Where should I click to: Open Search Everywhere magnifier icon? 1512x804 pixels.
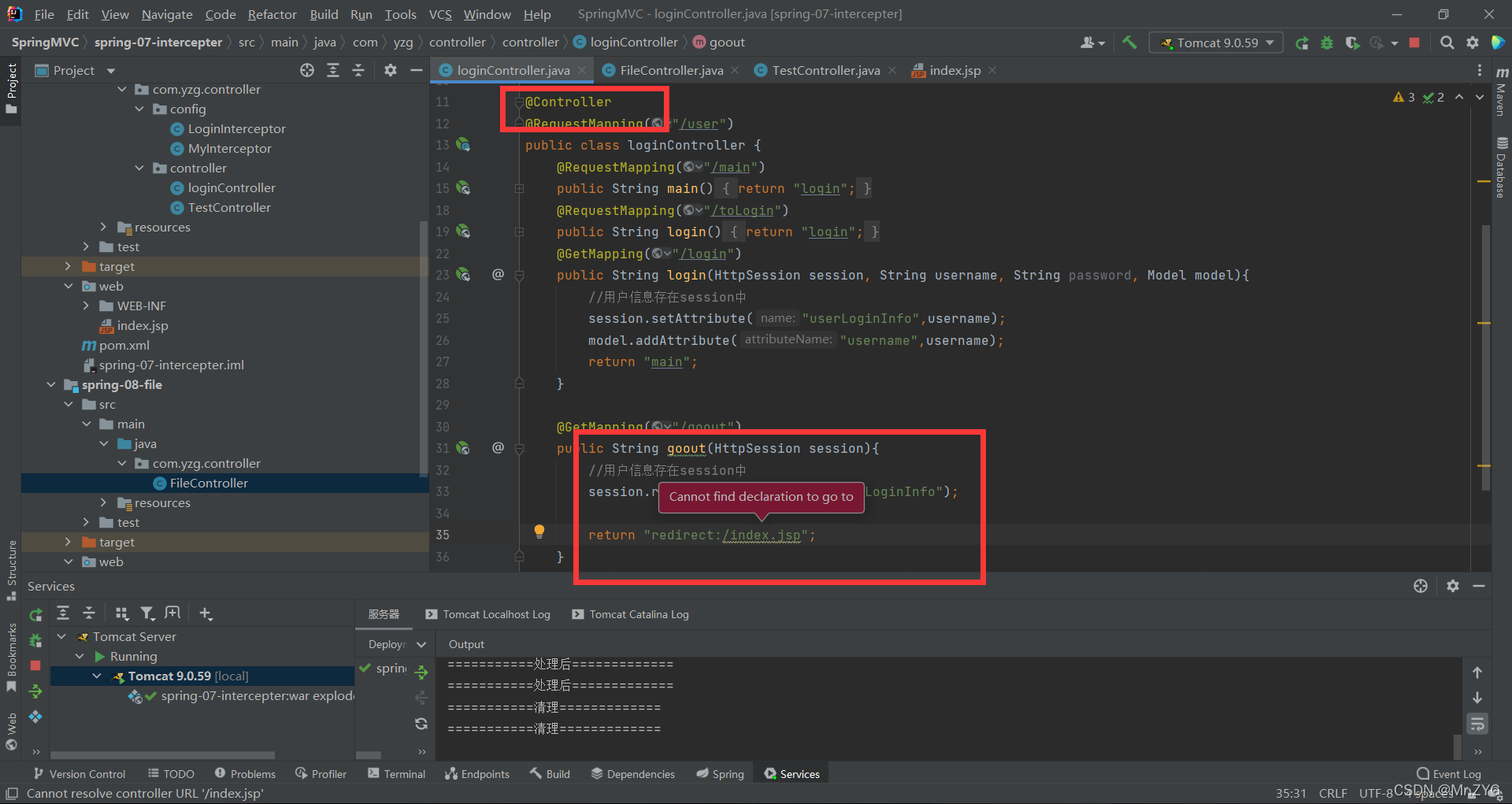coord(1447,43)
